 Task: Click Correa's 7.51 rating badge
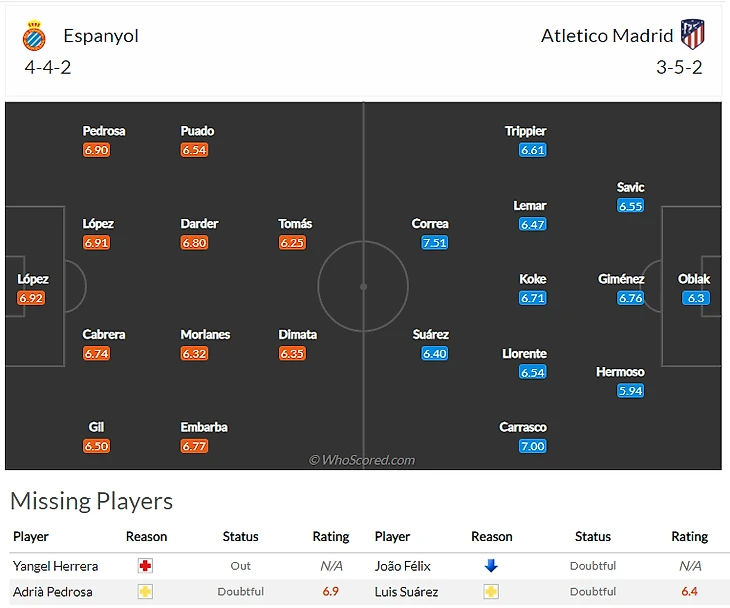click(x=434, y=243)
